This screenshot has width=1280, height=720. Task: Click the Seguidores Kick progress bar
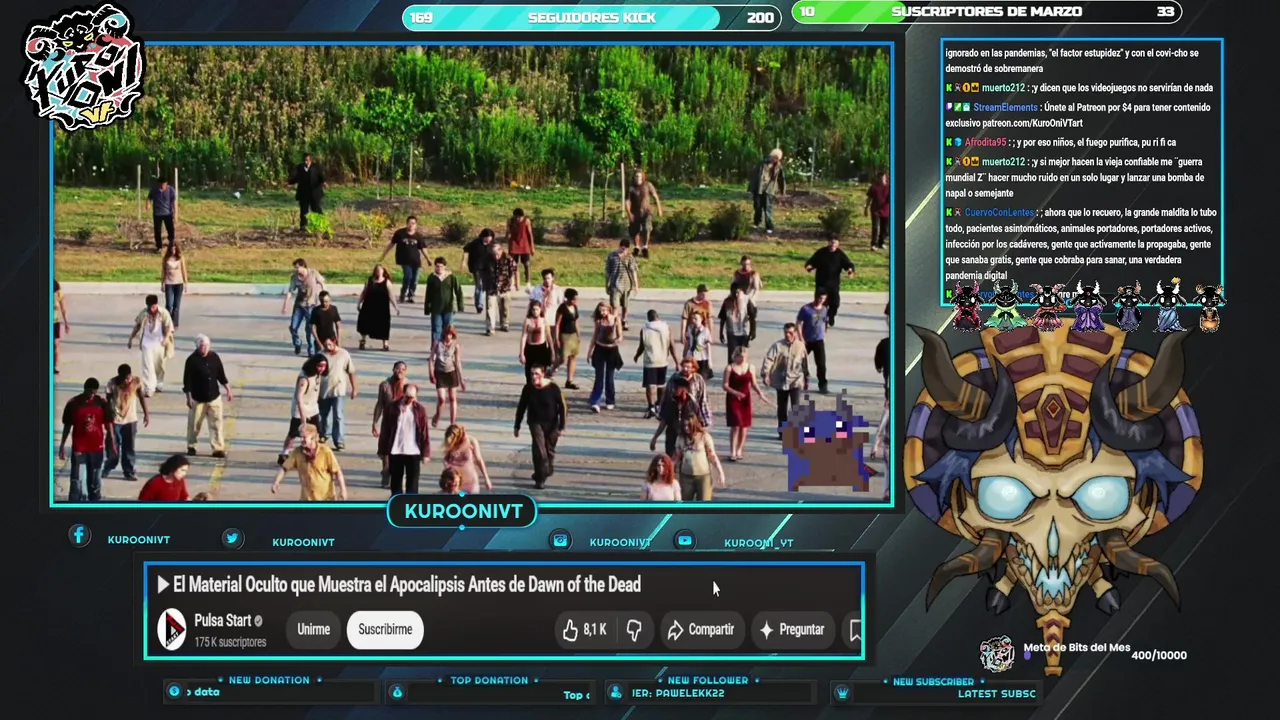coord(591,17)
